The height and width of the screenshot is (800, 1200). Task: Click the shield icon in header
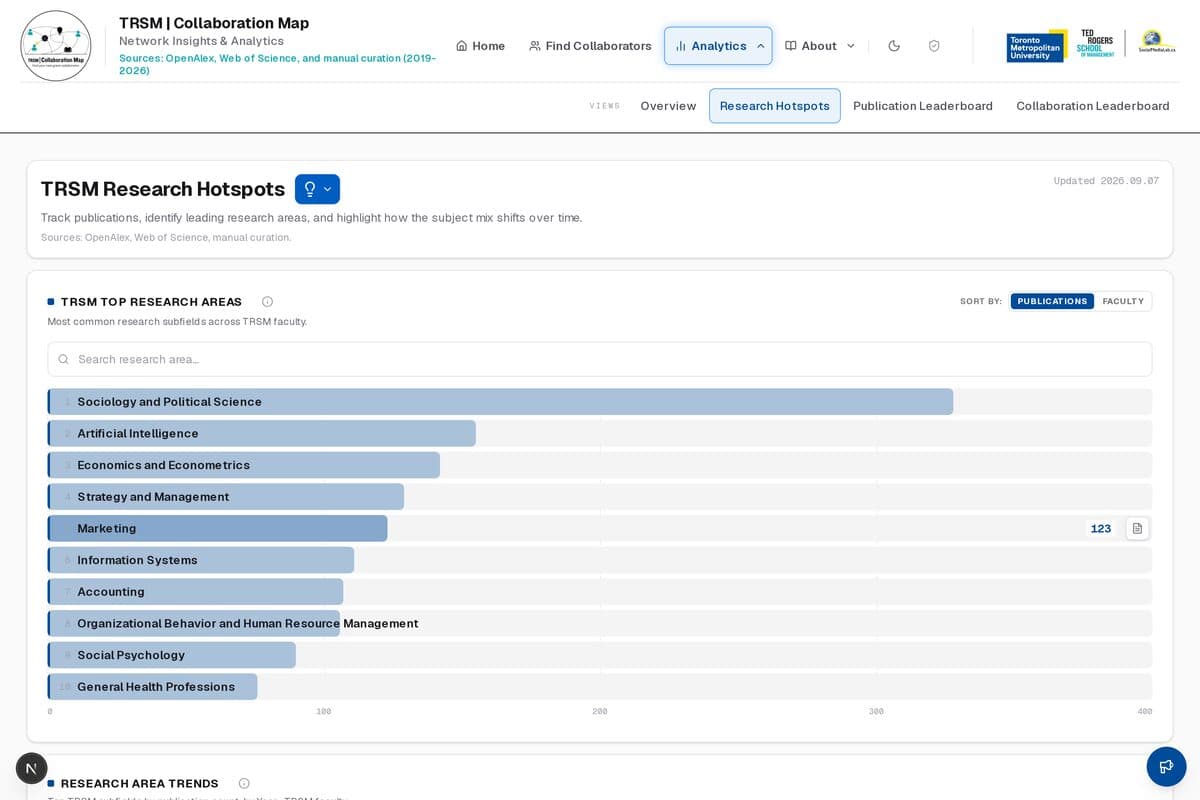click(934, 46)
